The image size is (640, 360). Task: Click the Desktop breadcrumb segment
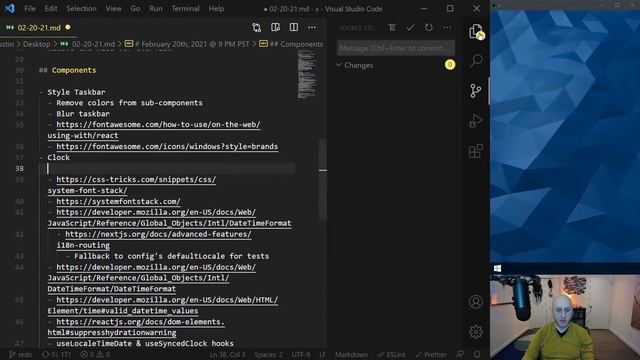[36, 44]
